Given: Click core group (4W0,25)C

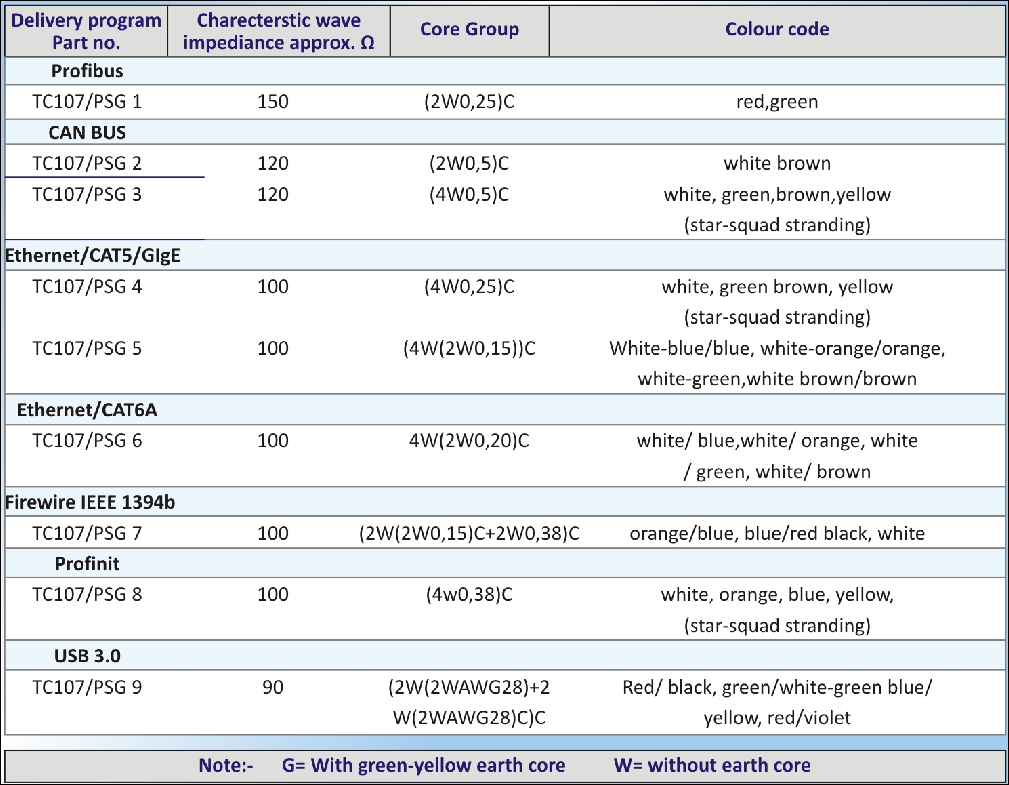Looking at the screenshot, I should tap(469, 286).
